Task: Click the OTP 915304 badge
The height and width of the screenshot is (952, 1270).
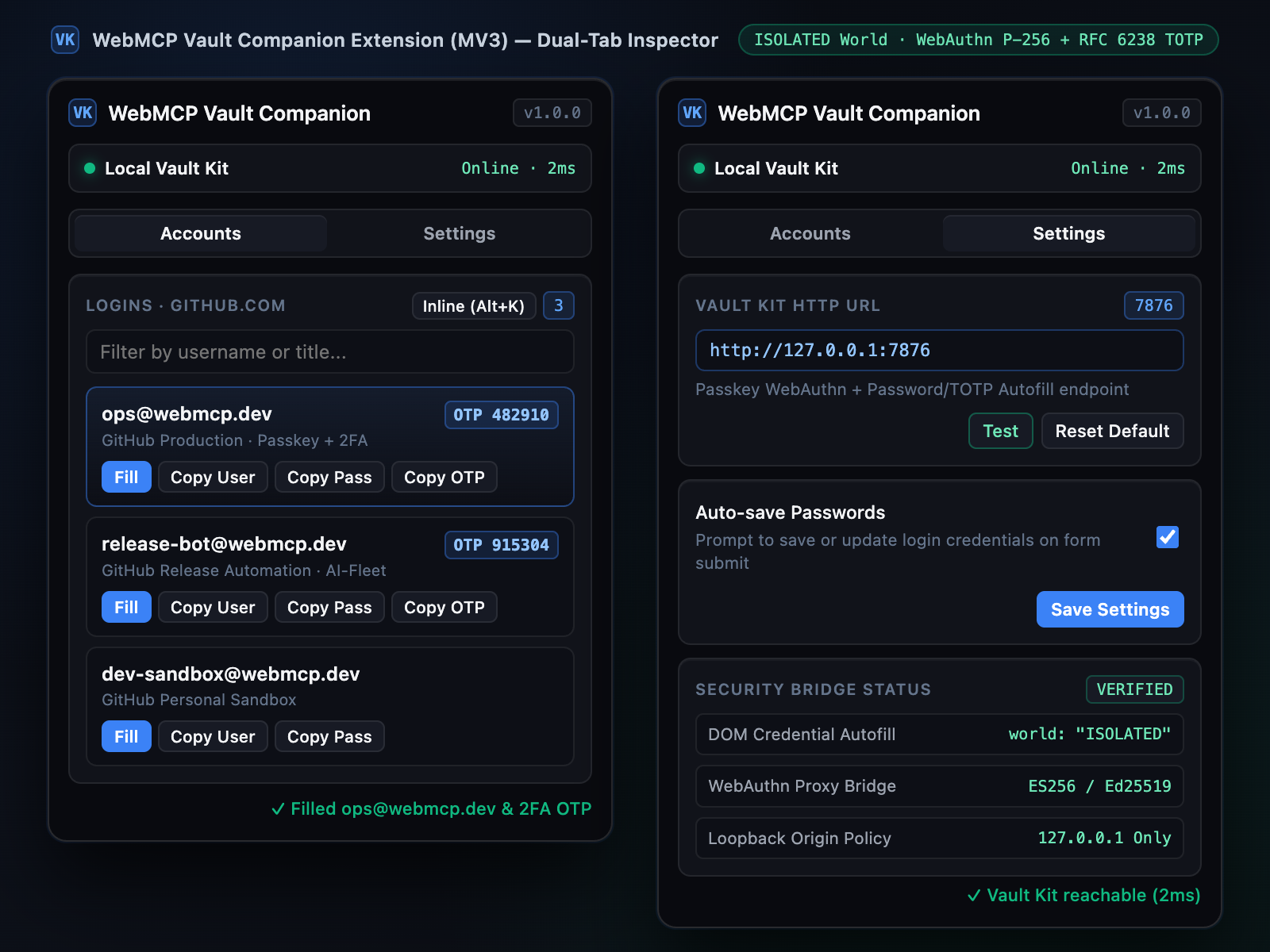Action: click(502, 545)
